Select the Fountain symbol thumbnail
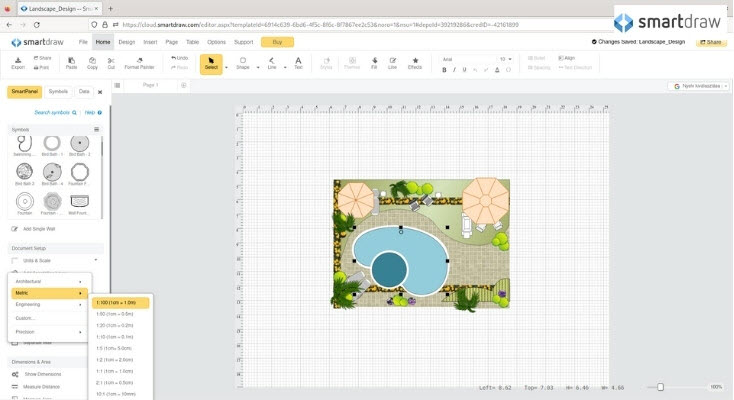Screen dimensions: 734x400 tap(24, 200)
